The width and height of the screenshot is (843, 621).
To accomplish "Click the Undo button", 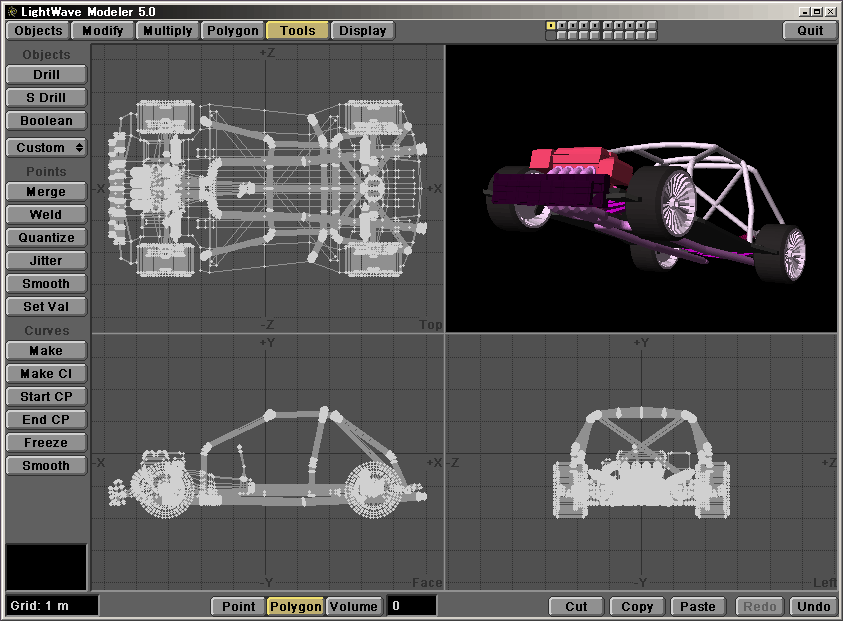I will click(813, 606).
